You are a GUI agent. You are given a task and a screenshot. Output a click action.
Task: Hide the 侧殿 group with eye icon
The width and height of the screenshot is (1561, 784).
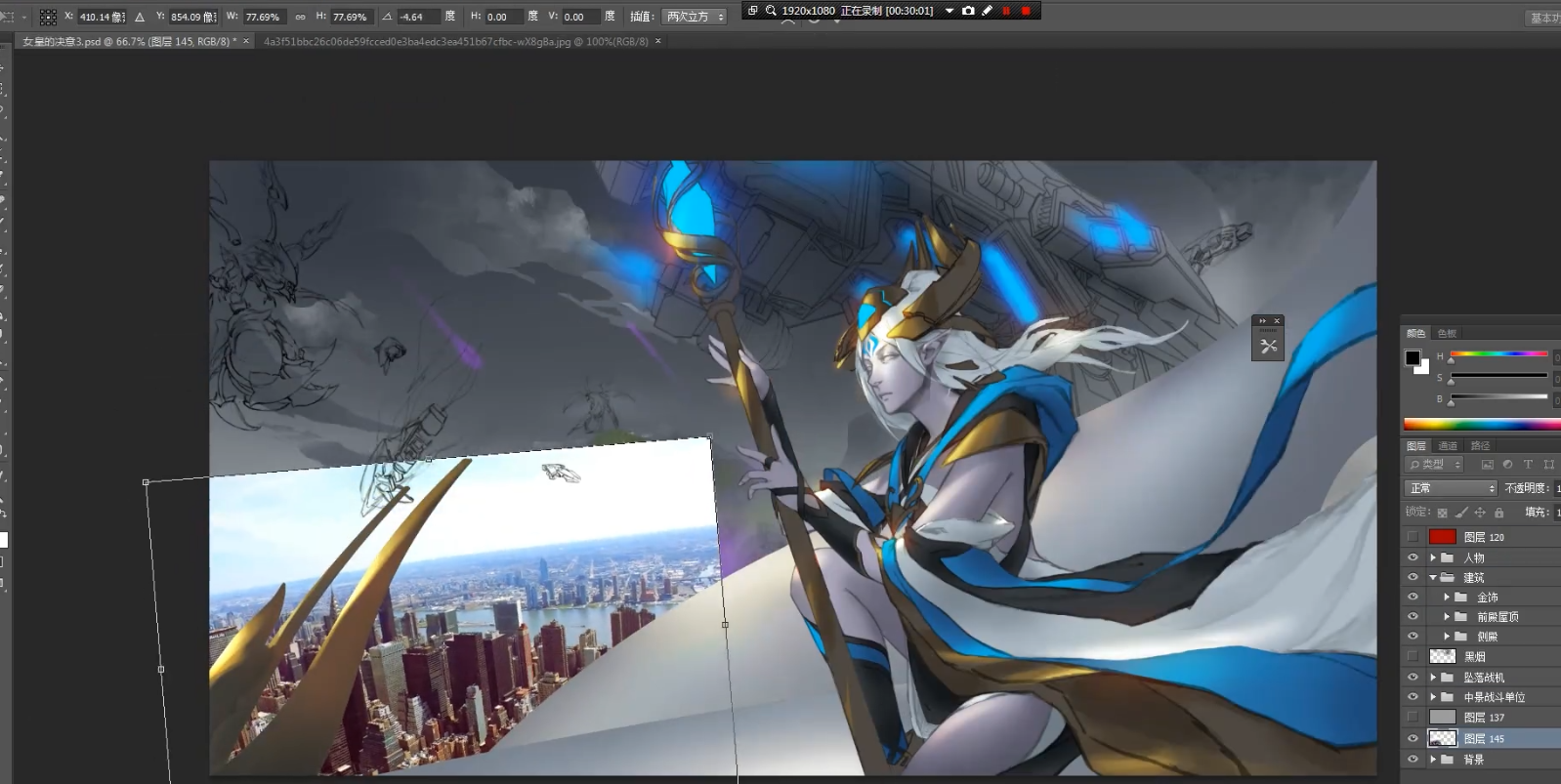(x=1413, y=636)
